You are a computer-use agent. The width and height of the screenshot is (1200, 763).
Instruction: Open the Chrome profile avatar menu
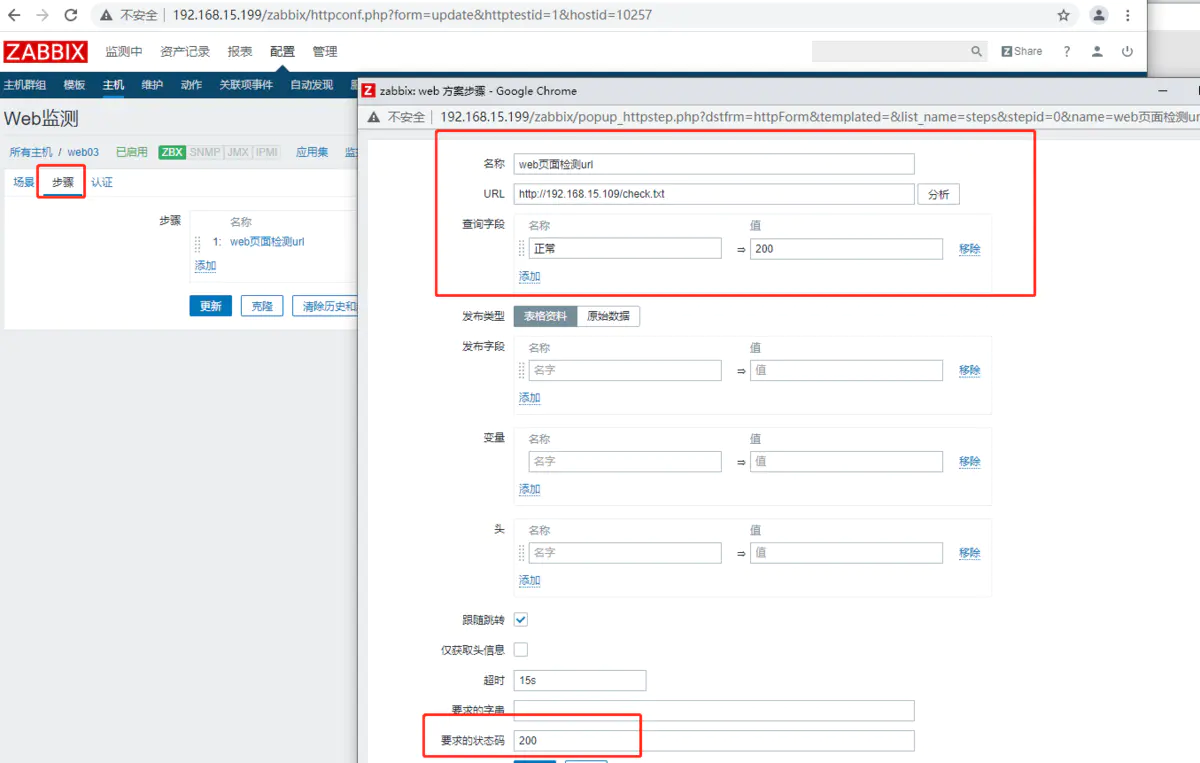point(1099,15)
